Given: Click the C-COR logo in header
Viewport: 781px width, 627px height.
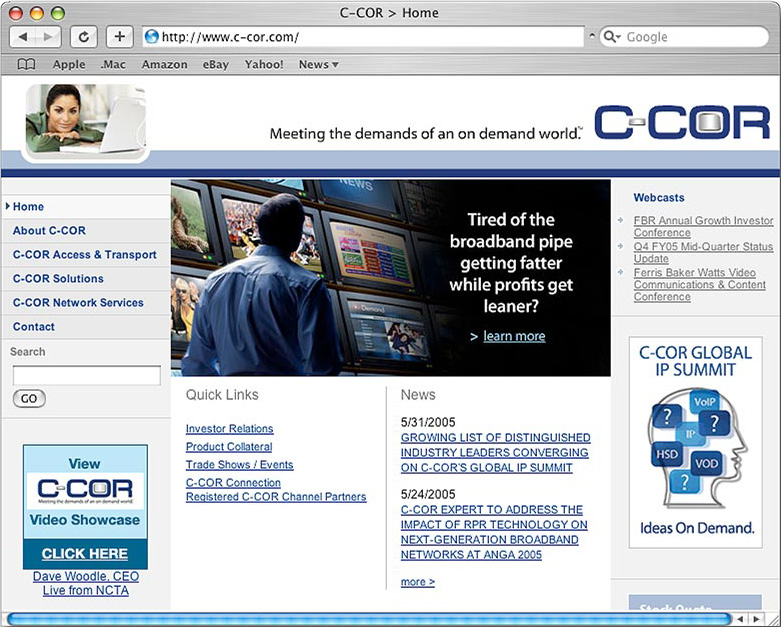Looking at the screenshot, I should [681, 123].
